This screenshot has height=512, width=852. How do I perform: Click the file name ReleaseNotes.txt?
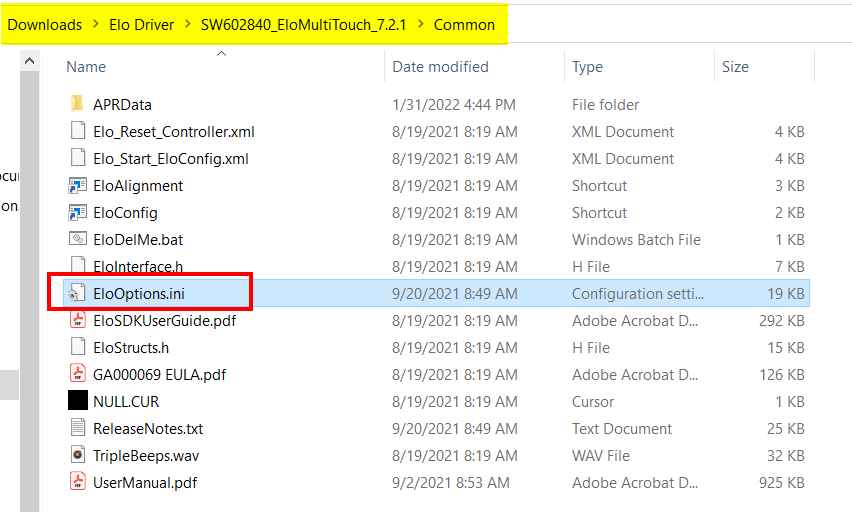pyautogui.click(x=148, y=429)
